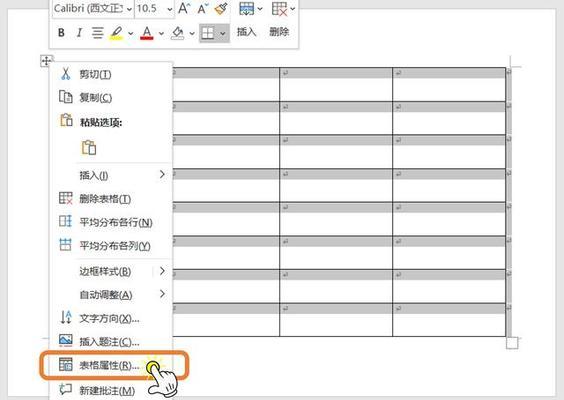
Task: Click the 插入 insert button
Action: coord(246,32)
